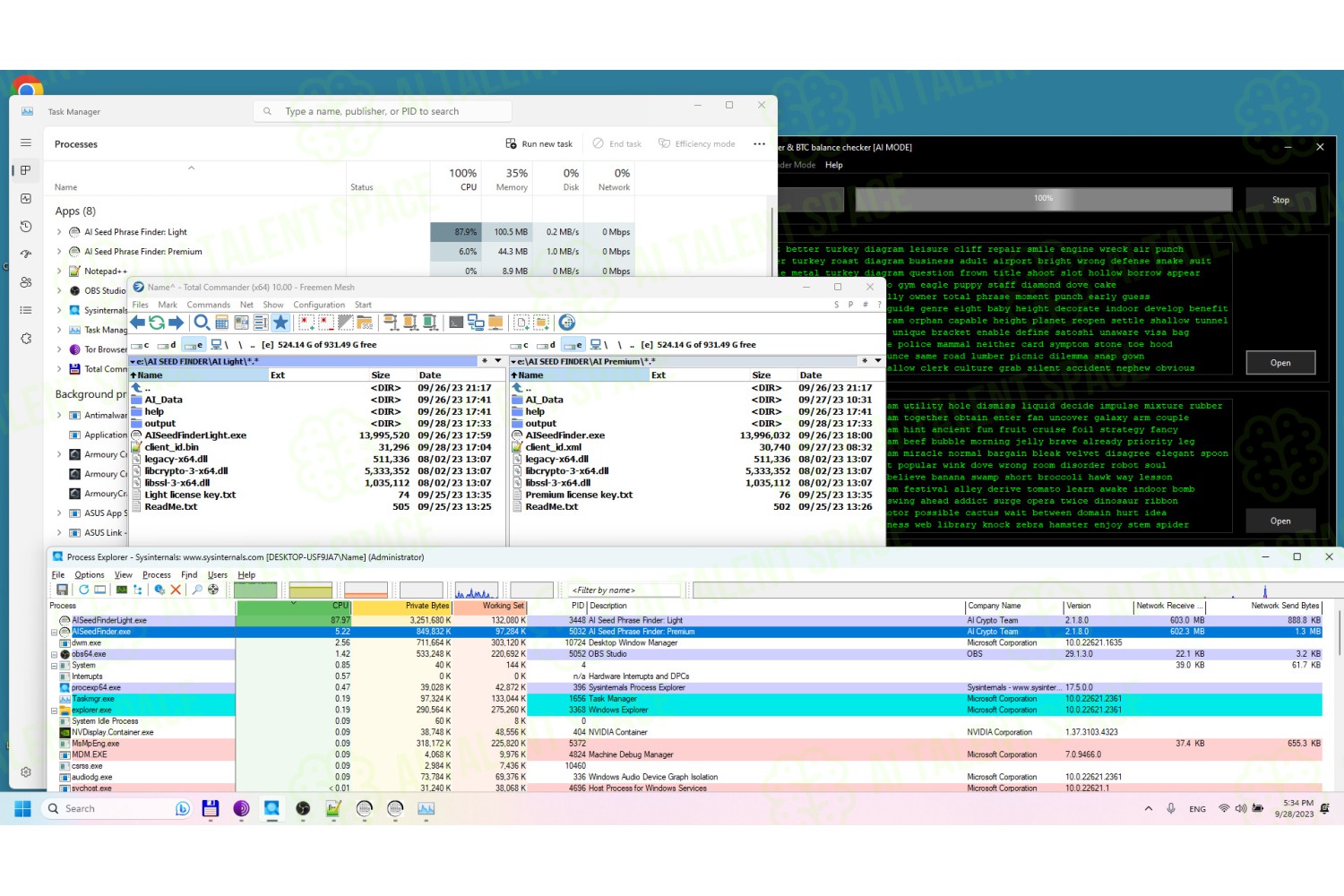Image resolution: width=1344 pixels, height=896 pixels.
Task: Click the globe icon in Total Commander toolbar
Action: click(567, 323)
